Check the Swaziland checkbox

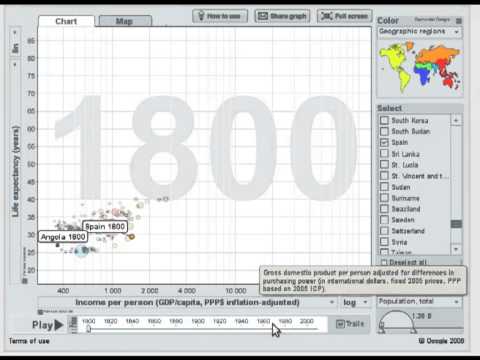[x=384, y=209]
